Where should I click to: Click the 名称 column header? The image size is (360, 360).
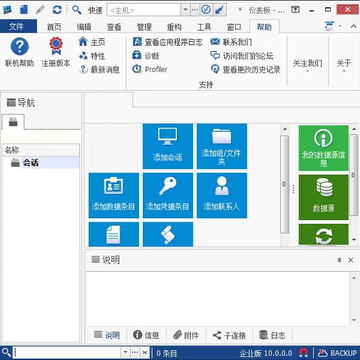41,150
